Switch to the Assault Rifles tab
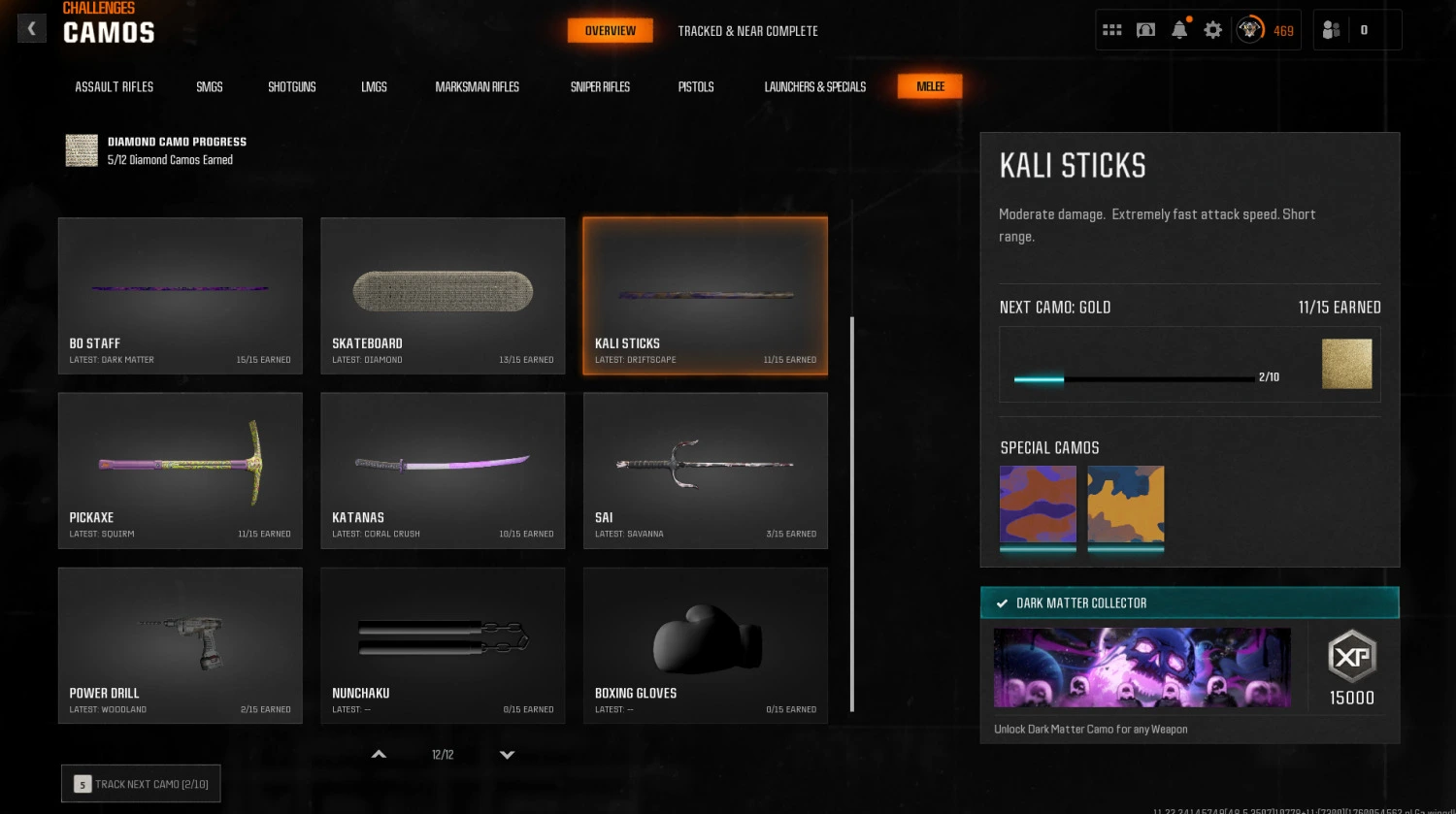This screenshot has height=814, width=1456. click(x=115, y=87)
